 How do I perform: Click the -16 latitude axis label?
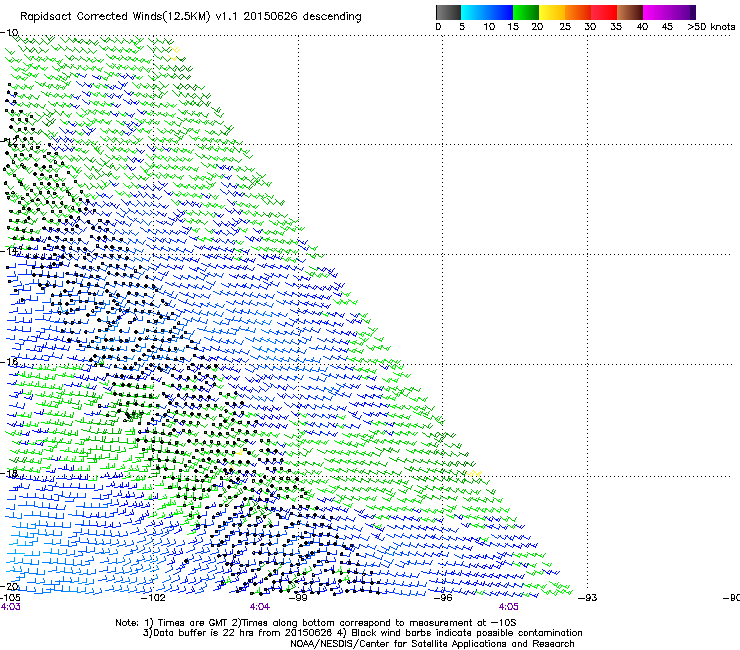[x=9, y=362]
